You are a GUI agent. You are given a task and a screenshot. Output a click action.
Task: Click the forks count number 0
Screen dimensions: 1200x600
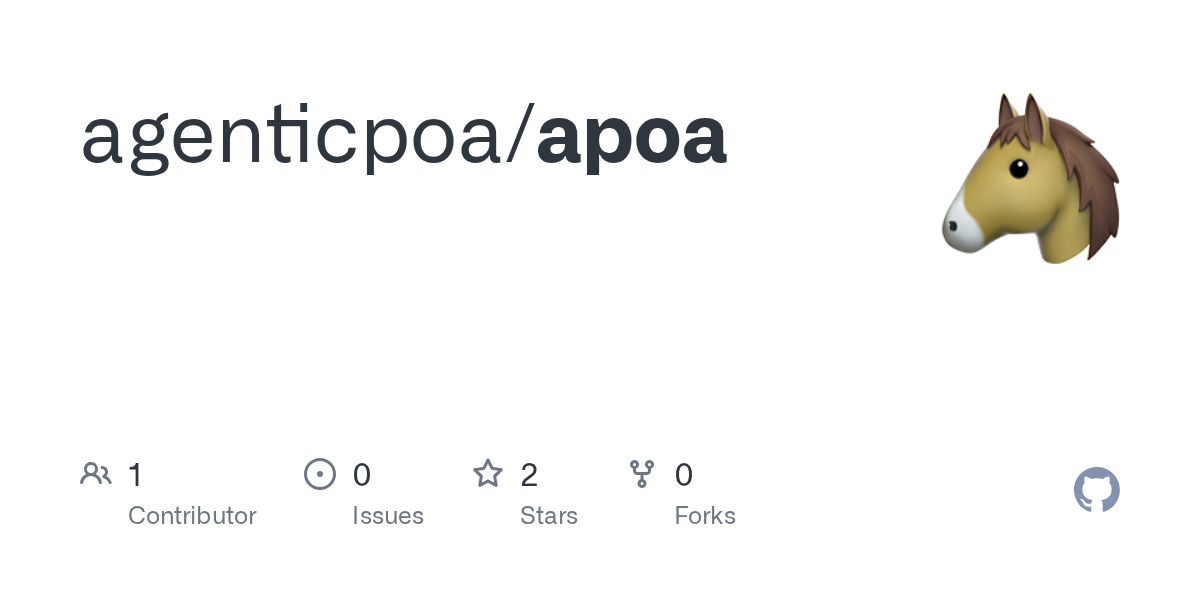684,475
